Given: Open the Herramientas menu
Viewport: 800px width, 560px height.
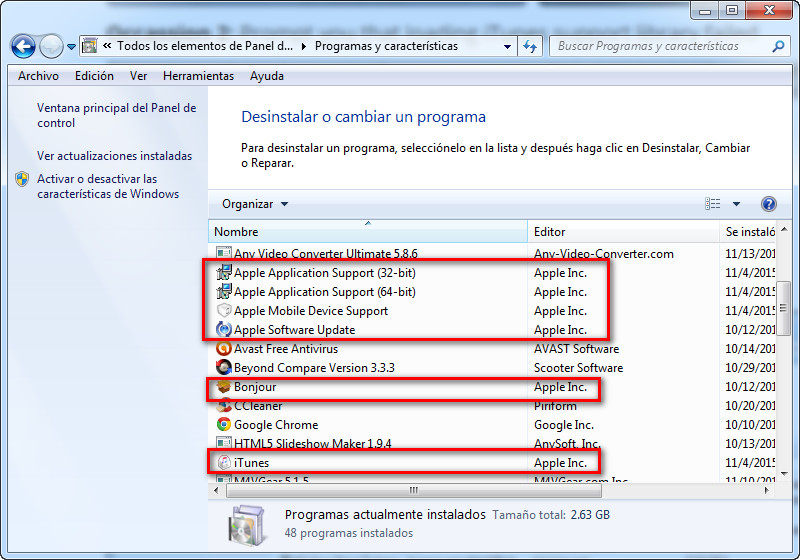Looking at the screenshot, I should pos(198,76).
